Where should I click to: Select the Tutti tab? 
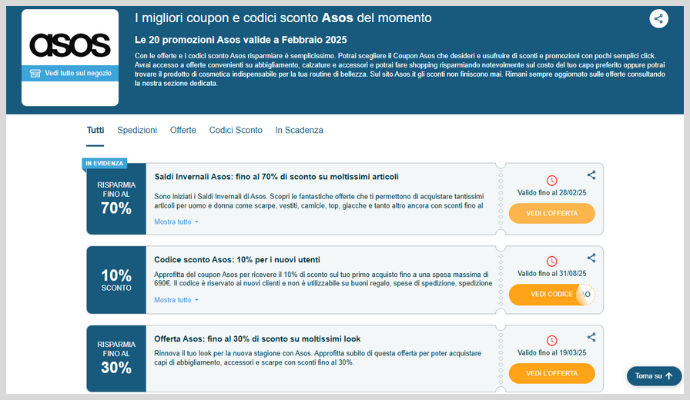coord(95,131)
